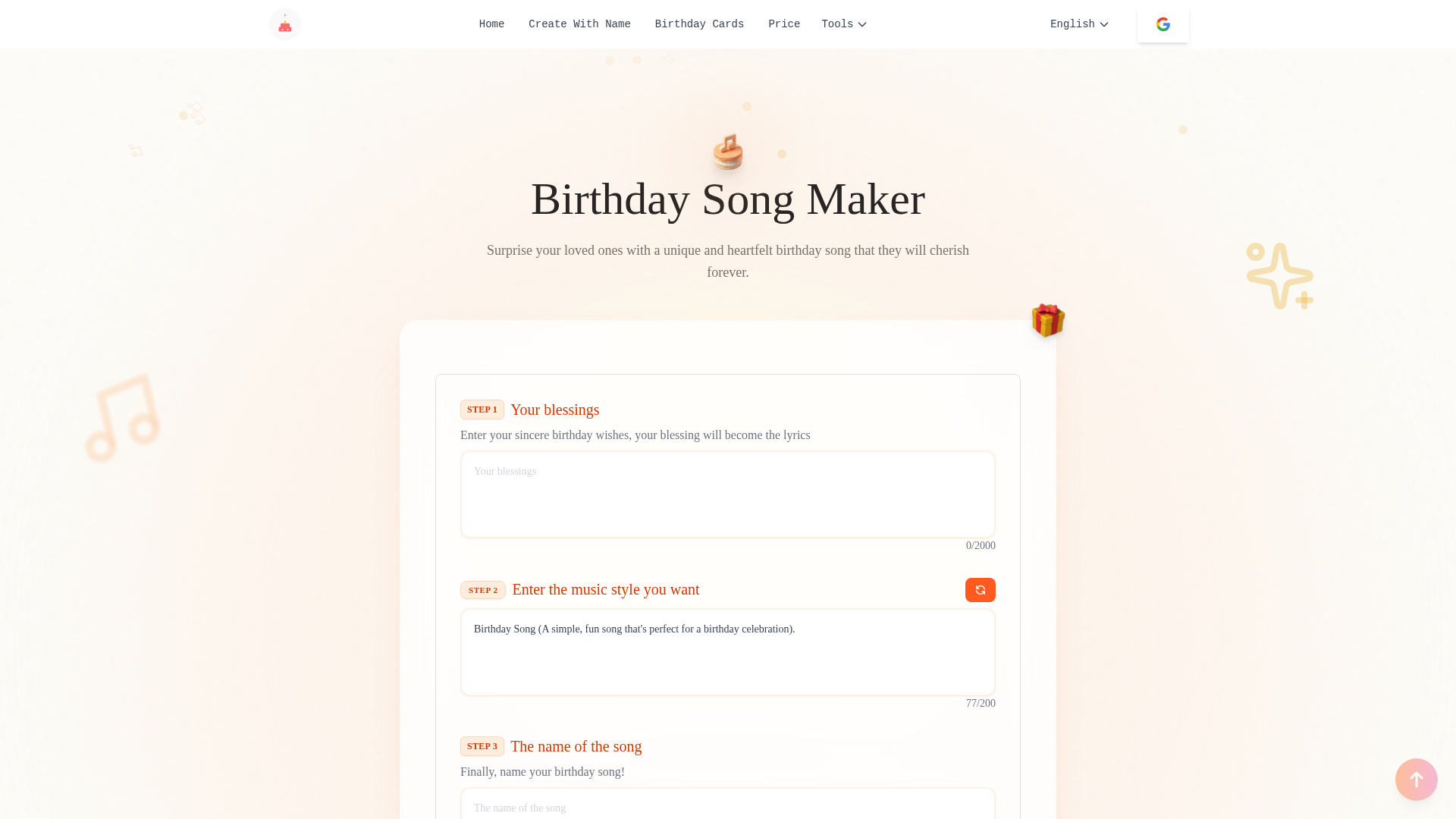This screenshot has width=1456, height=819.
Task: Go to the Home page
Action: 491,24
